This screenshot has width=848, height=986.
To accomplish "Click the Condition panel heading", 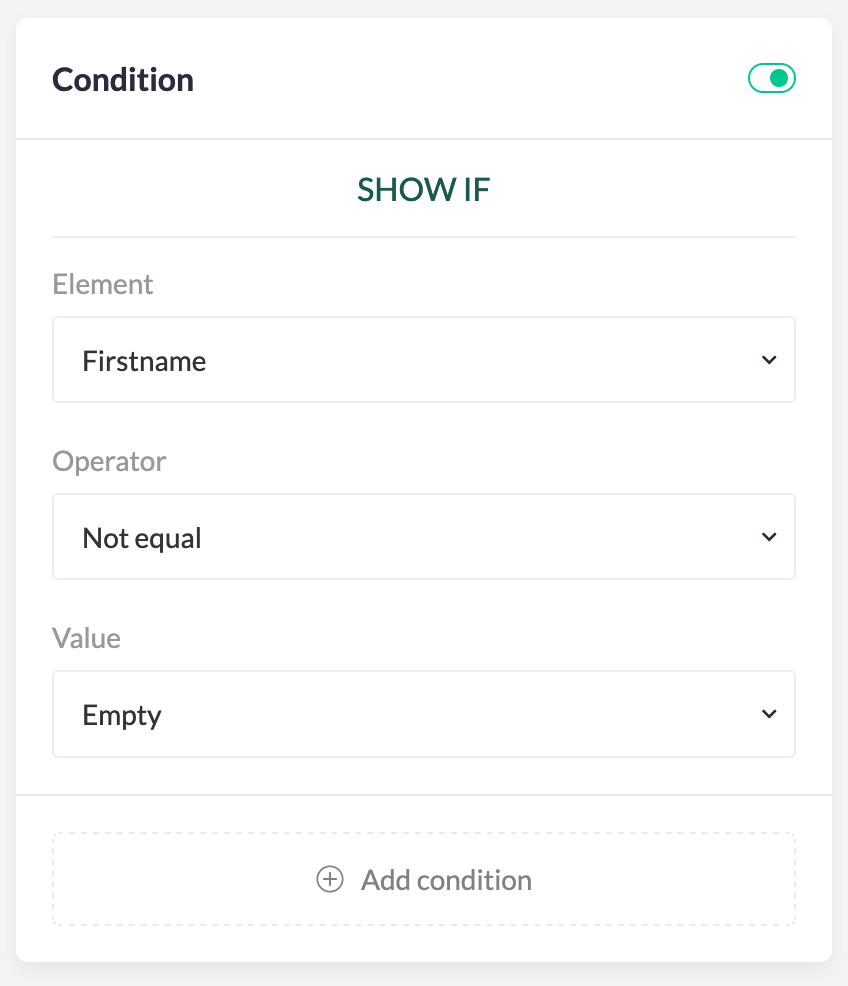I will pos(123,79).
